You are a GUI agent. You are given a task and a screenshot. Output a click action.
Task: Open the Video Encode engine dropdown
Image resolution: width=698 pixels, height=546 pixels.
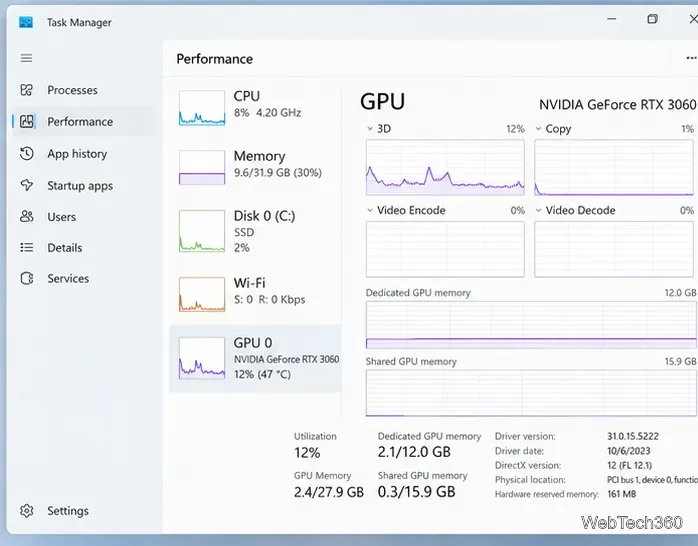coord(369,210)
